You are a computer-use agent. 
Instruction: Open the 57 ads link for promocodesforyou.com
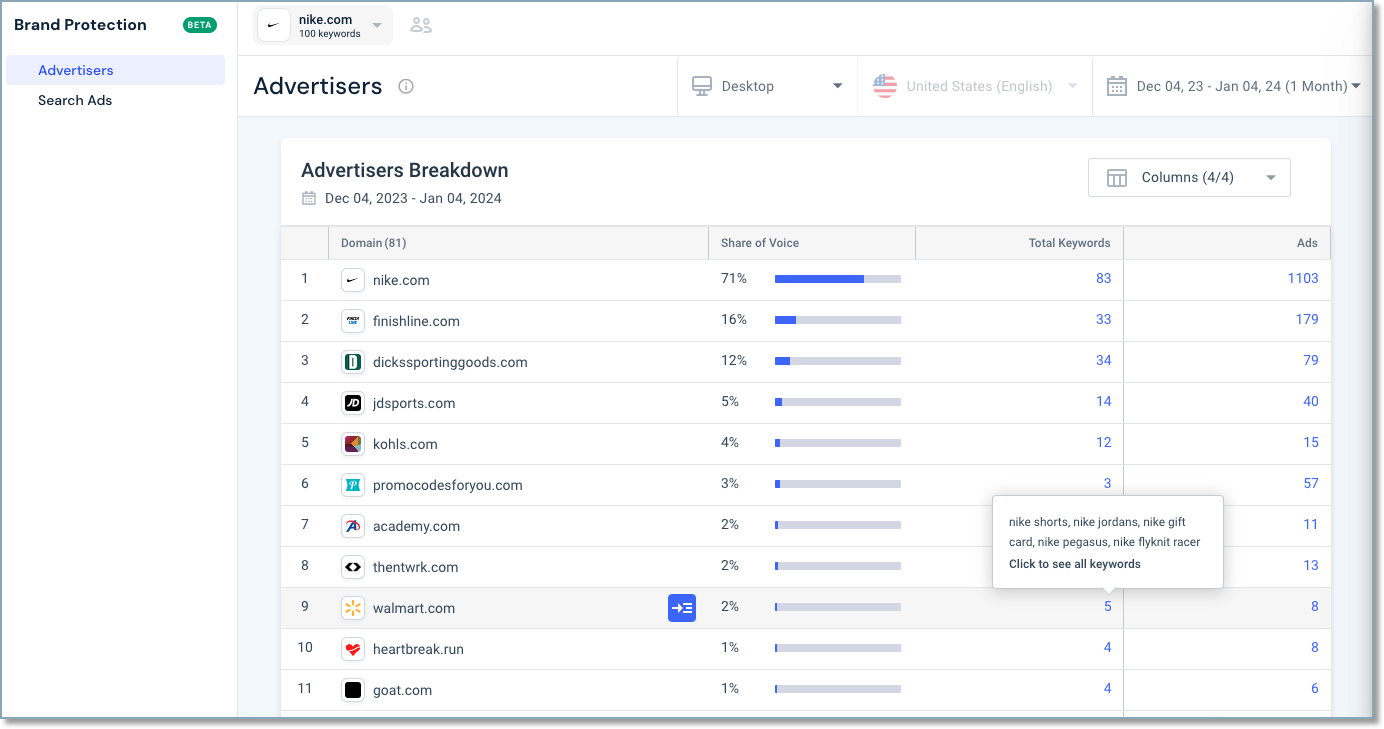point(1311,483)
